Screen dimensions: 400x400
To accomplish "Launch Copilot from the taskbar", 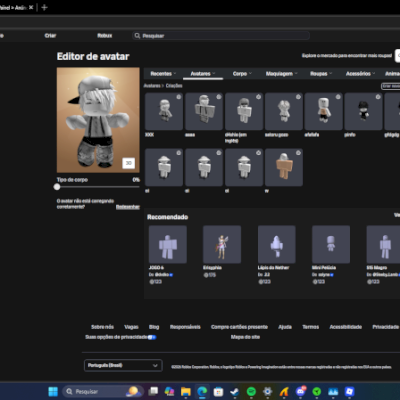I will click(x=169, y=391).
